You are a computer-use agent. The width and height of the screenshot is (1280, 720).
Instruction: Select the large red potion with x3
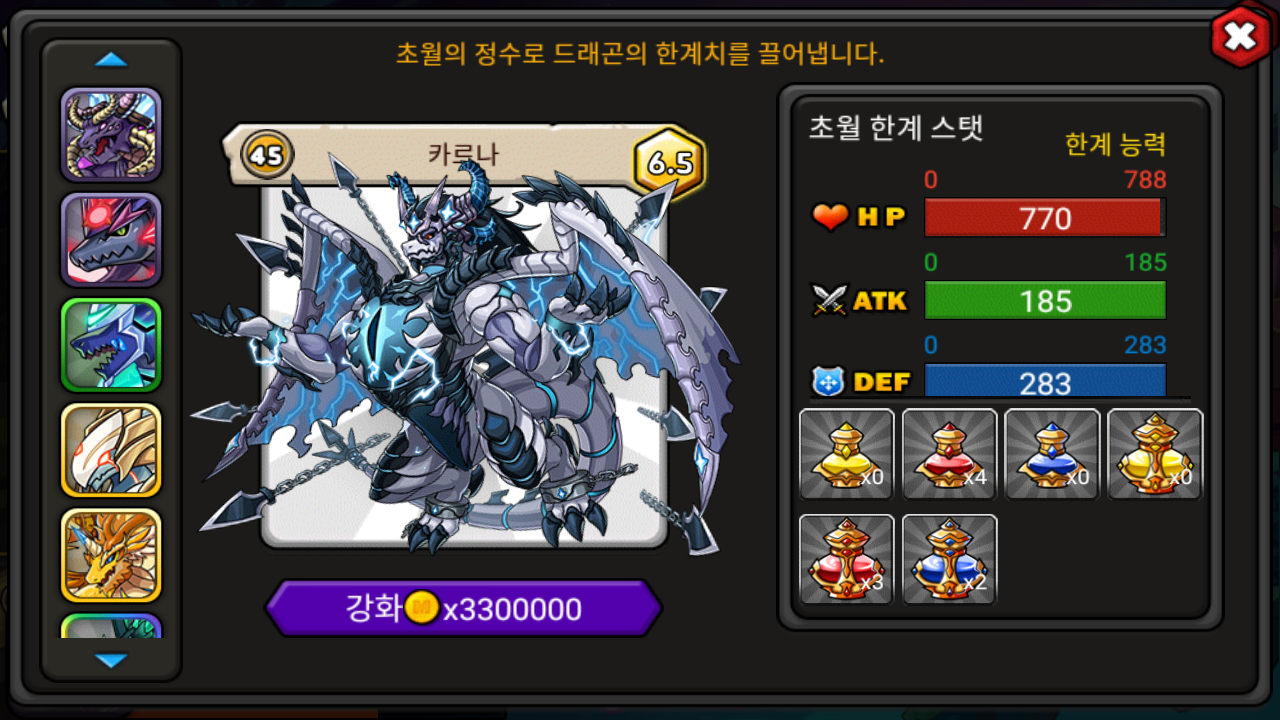coord(847,559)
